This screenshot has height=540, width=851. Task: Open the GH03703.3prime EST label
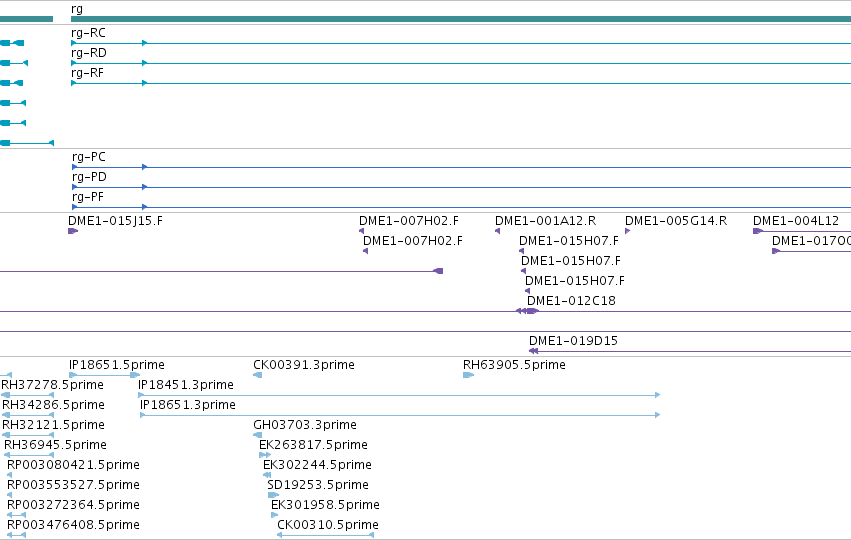pos(305,425)
